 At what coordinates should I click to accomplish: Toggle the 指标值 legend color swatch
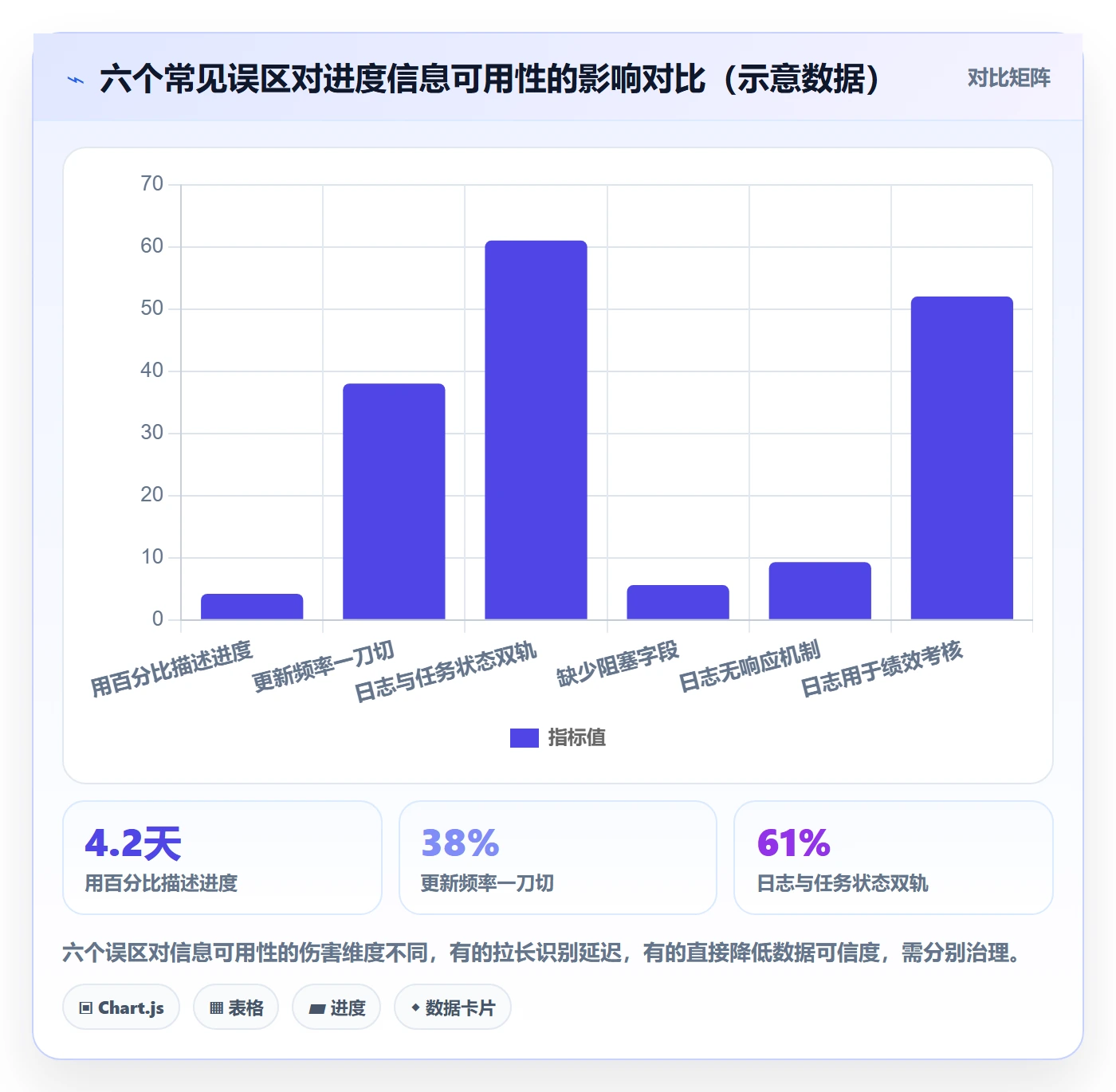click(525, 738)
